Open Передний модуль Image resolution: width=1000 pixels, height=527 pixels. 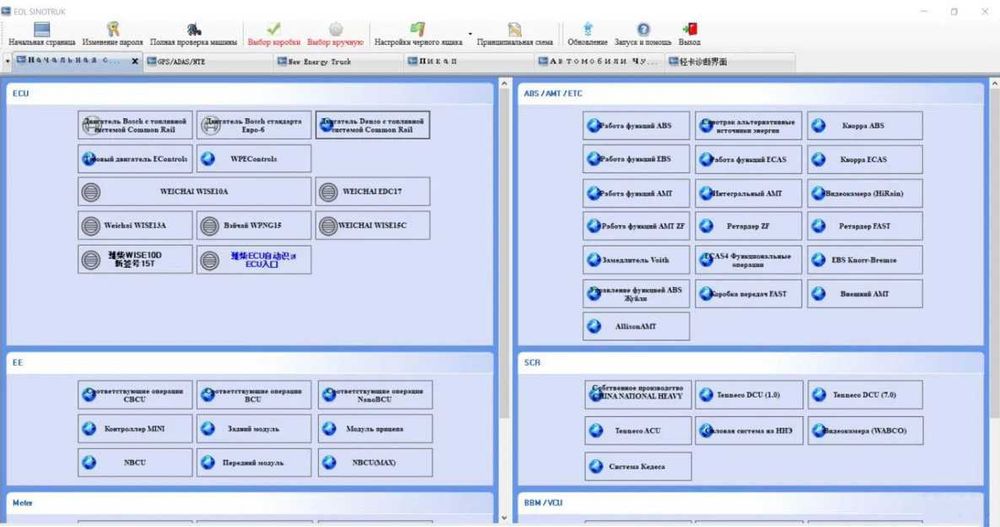[254, 463]
